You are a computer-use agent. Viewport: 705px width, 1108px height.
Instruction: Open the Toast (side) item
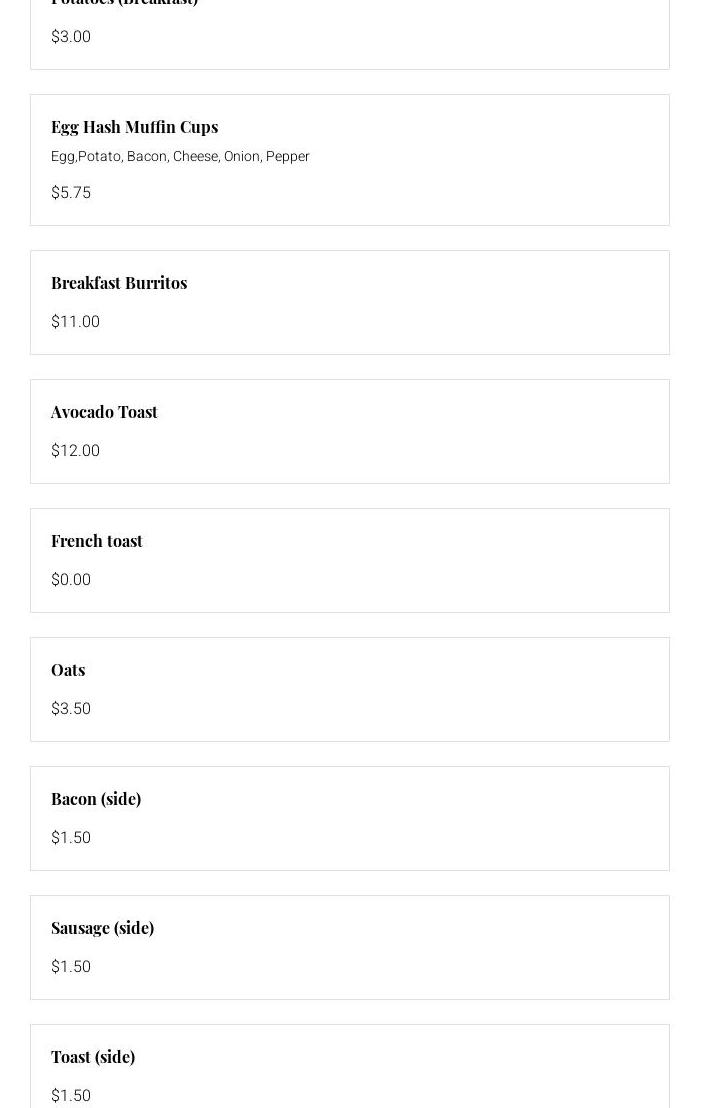click(x=93, y=1057)
